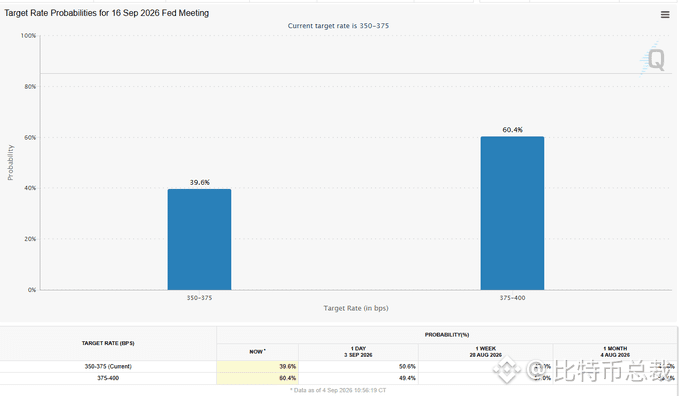Open the chart hamburger menu icon
Viewport: 679px width, 396px height.
pos(665,15)
